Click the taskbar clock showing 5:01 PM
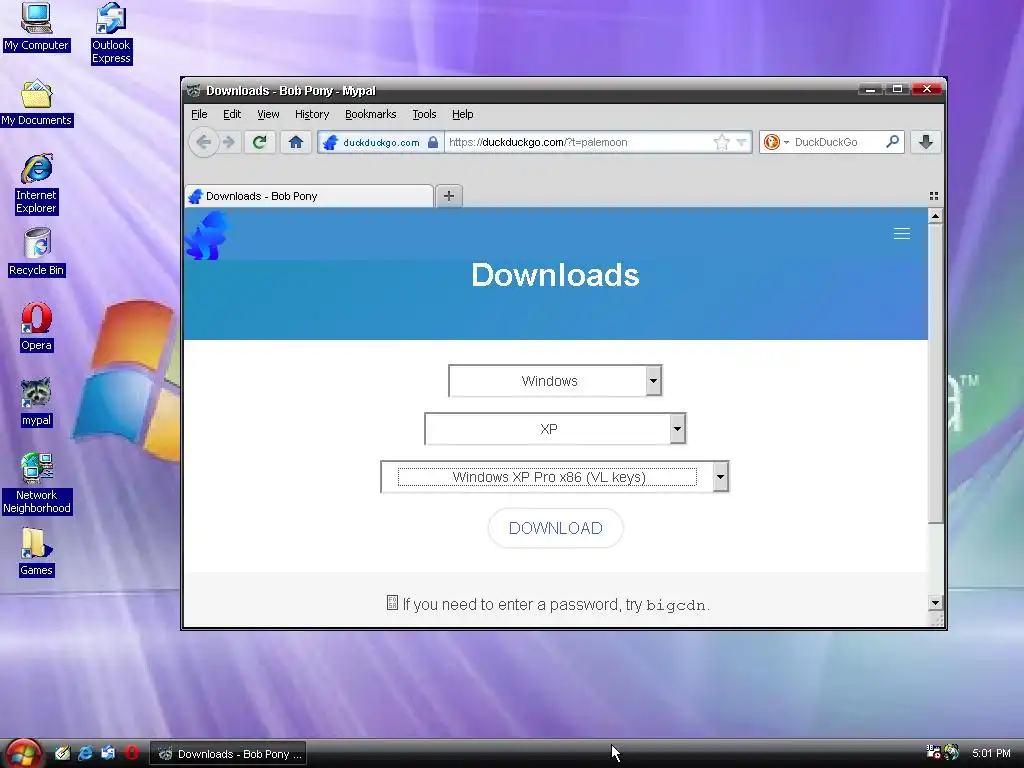 tap(991, 754)
